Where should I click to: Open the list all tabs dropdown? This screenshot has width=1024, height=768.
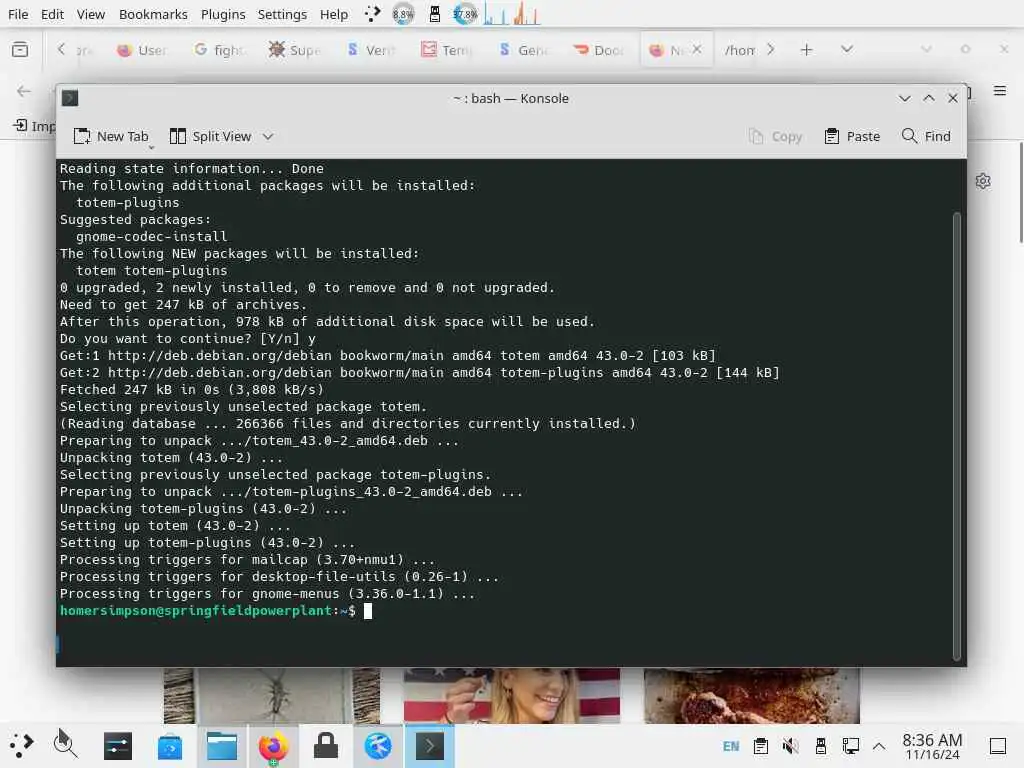847,50
